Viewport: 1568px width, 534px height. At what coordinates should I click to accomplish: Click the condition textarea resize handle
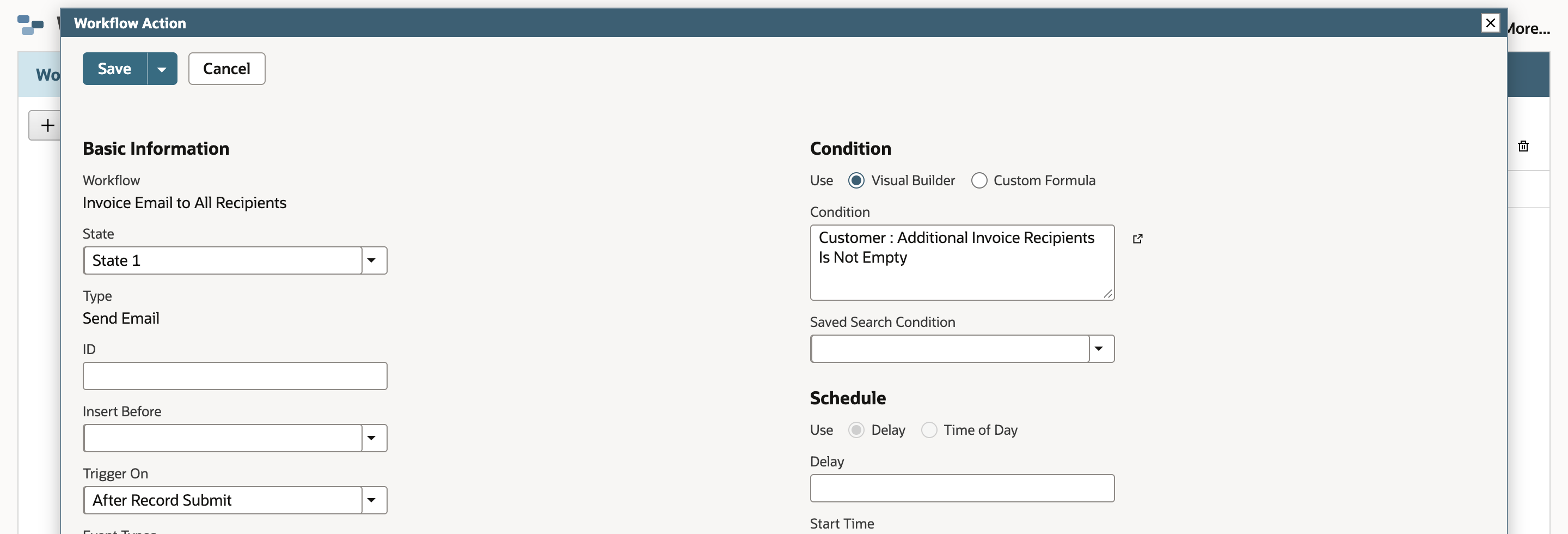pyautogui.click(x=1107, y=294)
